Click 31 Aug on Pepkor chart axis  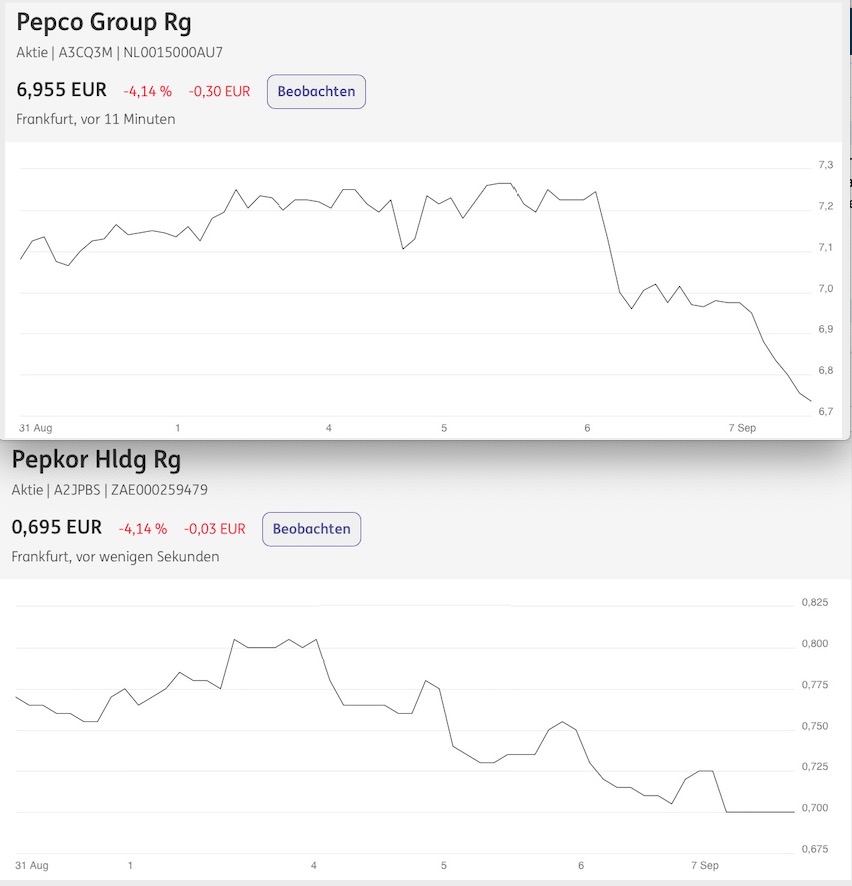pos(32,865)
